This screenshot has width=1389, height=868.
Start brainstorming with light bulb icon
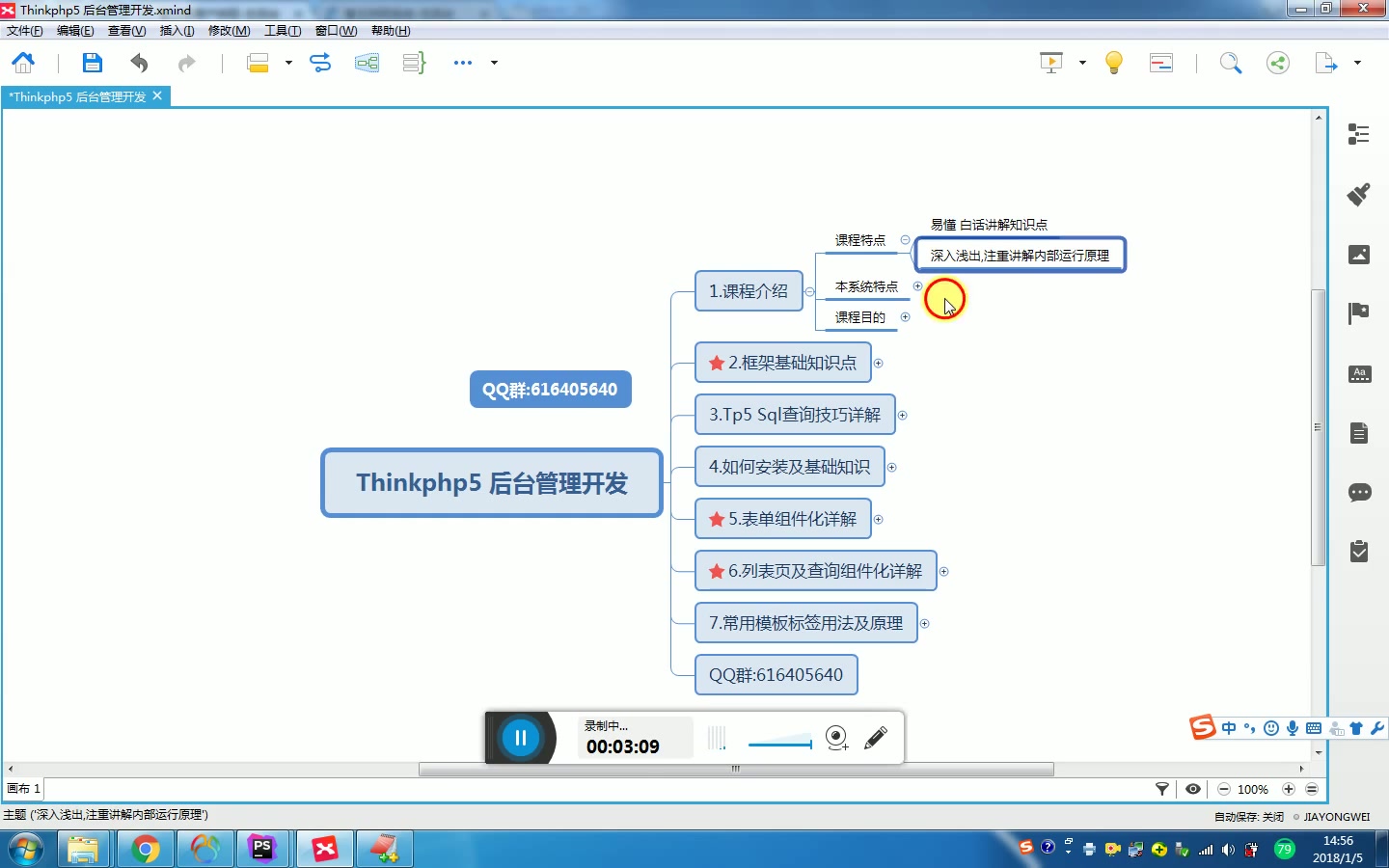pos(1114,63)
